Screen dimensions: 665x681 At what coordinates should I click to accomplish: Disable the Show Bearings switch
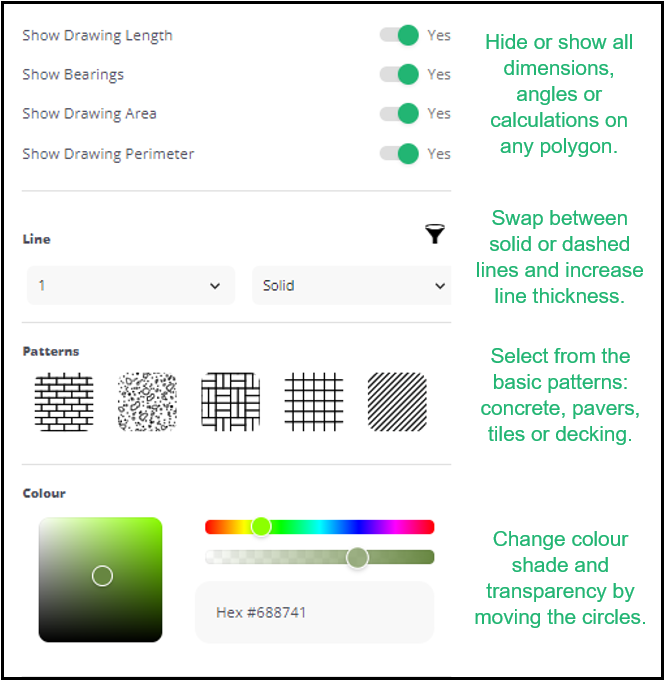399,74
